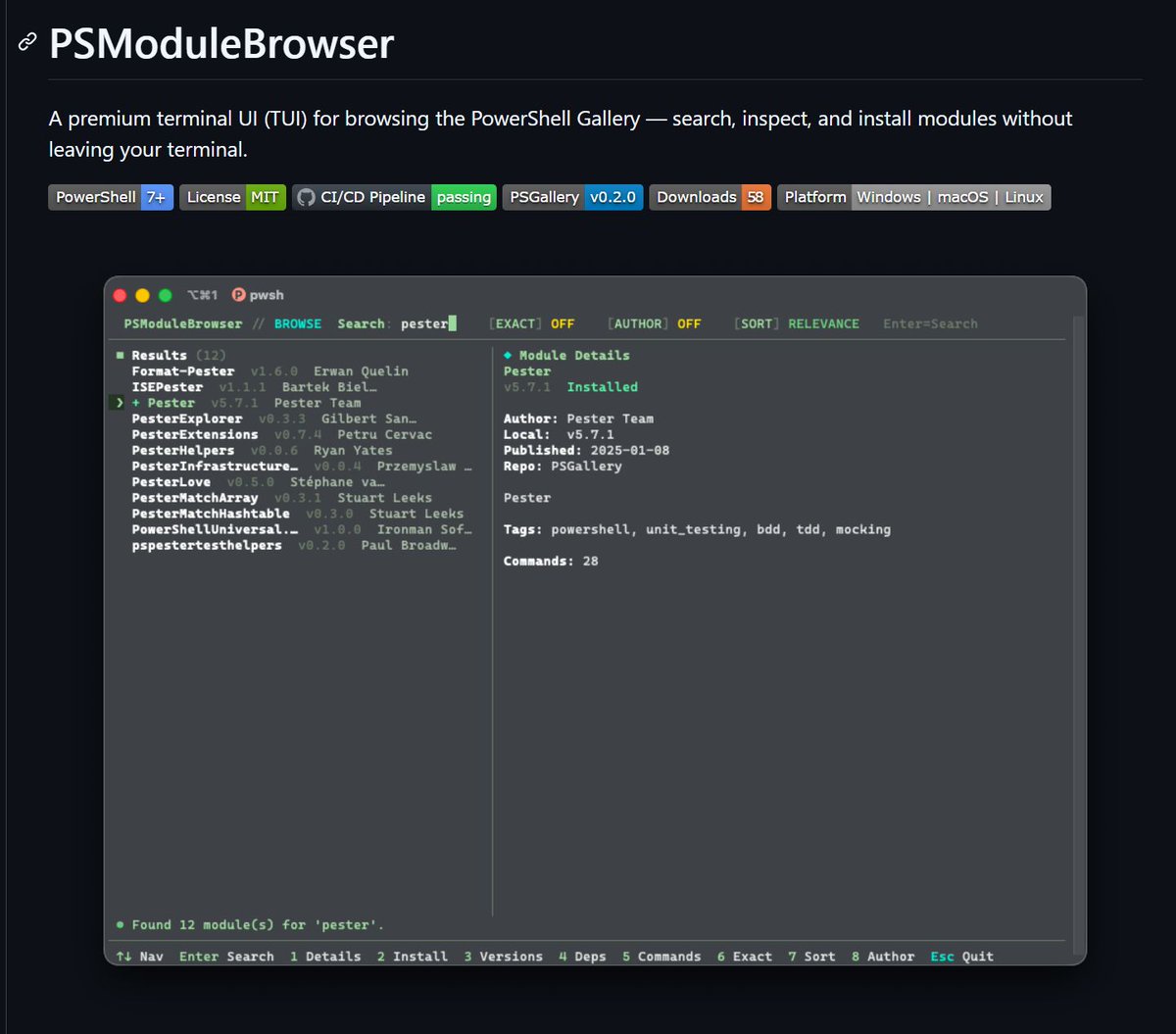This screenshot has height=1034, width=1176.
Task: Select the PesterMatchHashtable result row
Action: [x=298, y=514]
